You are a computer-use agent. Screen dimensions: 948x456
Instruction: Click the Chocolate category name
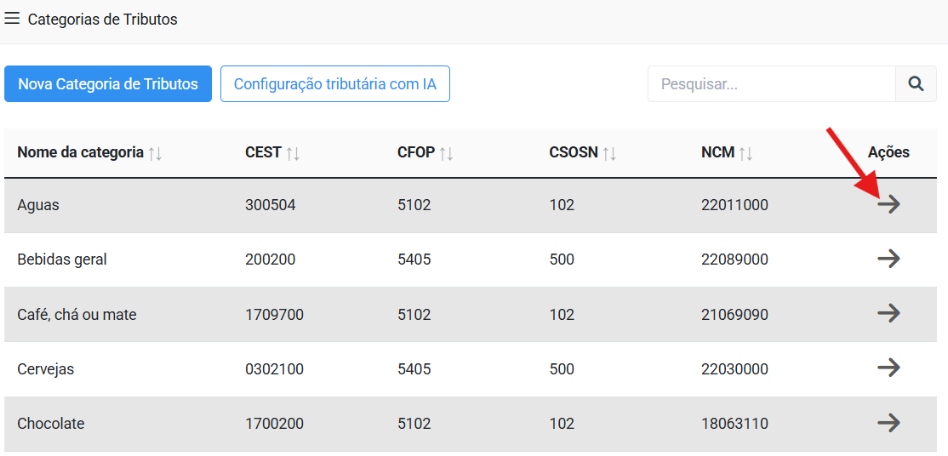pyautogui.click(x=50, y=424)
